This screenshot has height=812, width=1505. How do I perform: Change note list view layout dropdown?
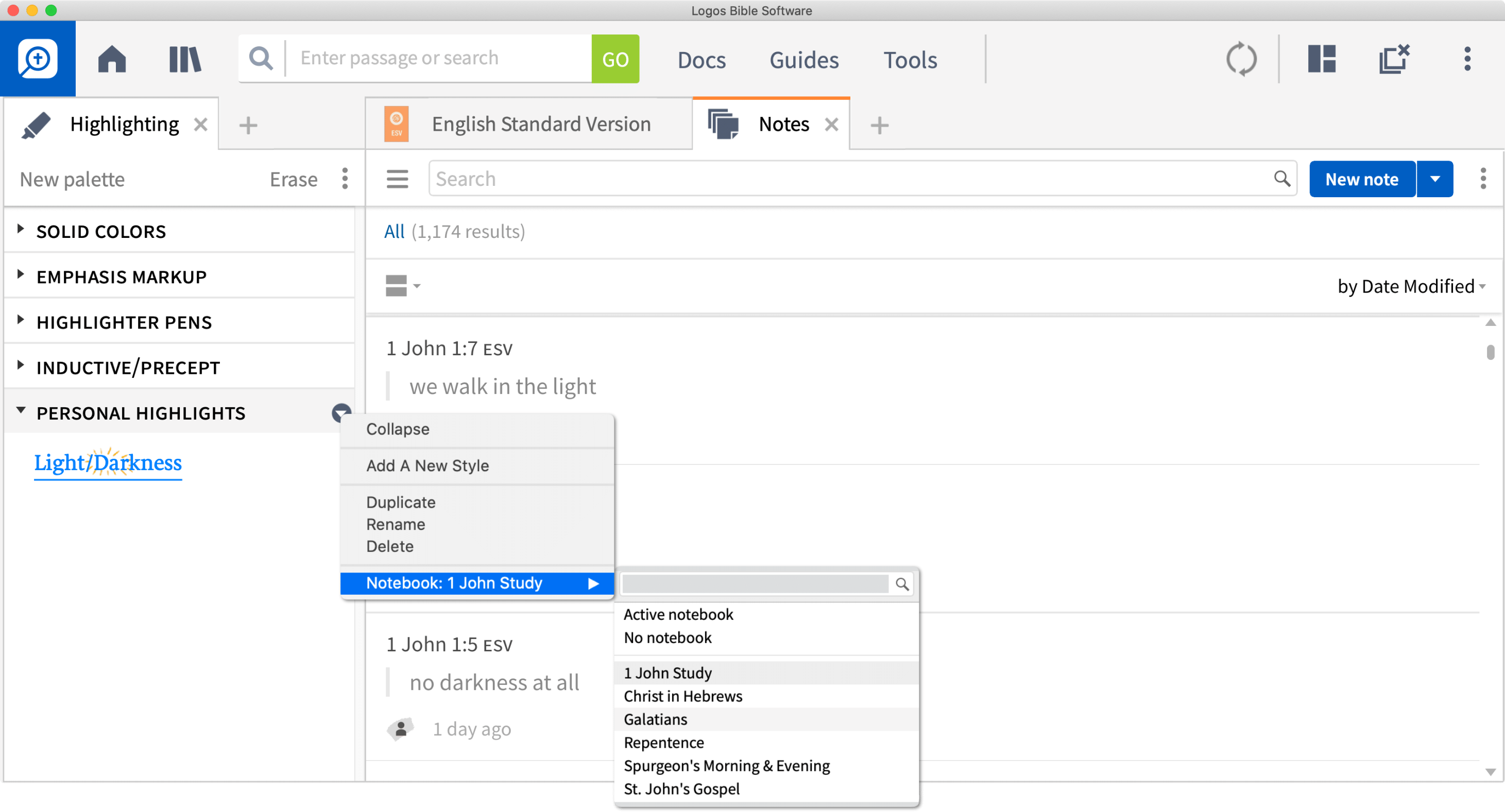pyautogui.click(x=403, y=286)
